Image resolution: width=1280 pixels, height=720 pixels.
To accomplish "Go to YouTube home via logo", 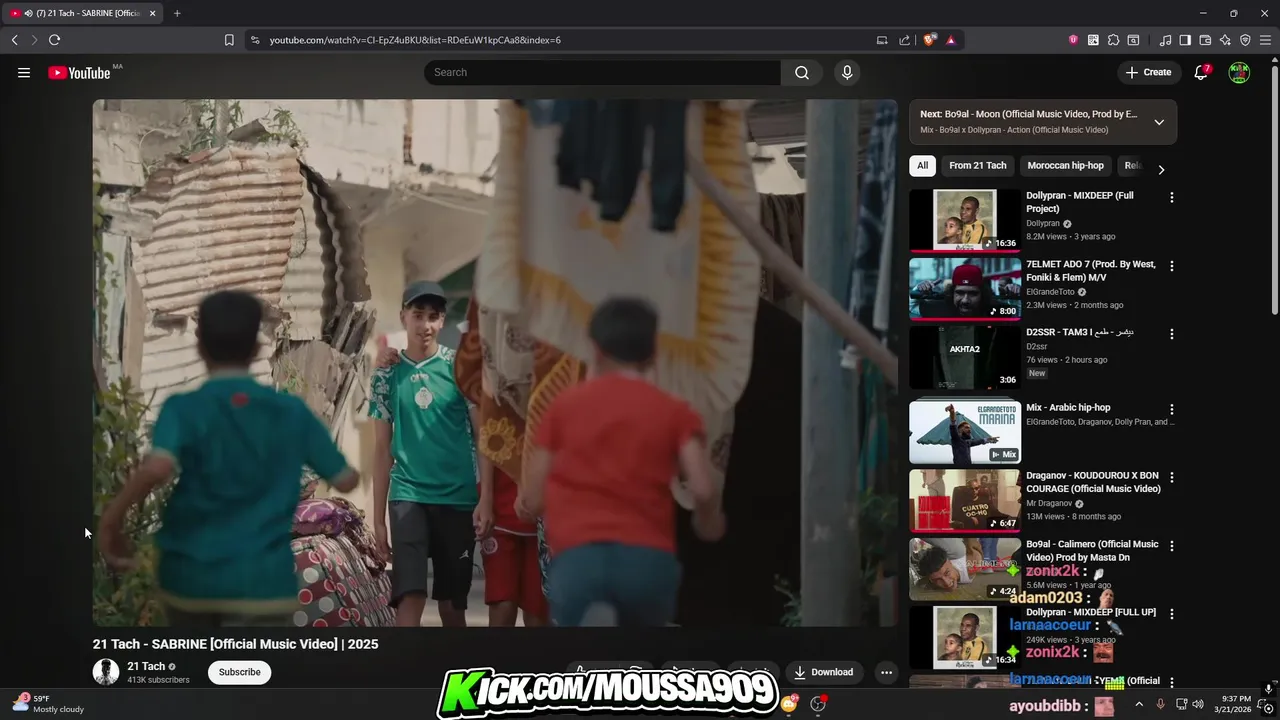I will [80, 72].
